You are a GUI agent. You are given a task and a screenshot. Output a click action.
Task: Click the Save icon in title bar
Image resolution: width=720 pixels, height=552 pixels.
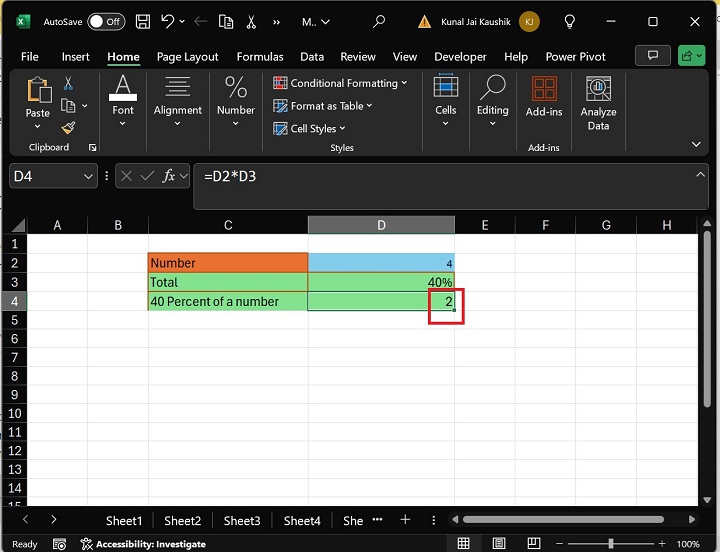143,21
